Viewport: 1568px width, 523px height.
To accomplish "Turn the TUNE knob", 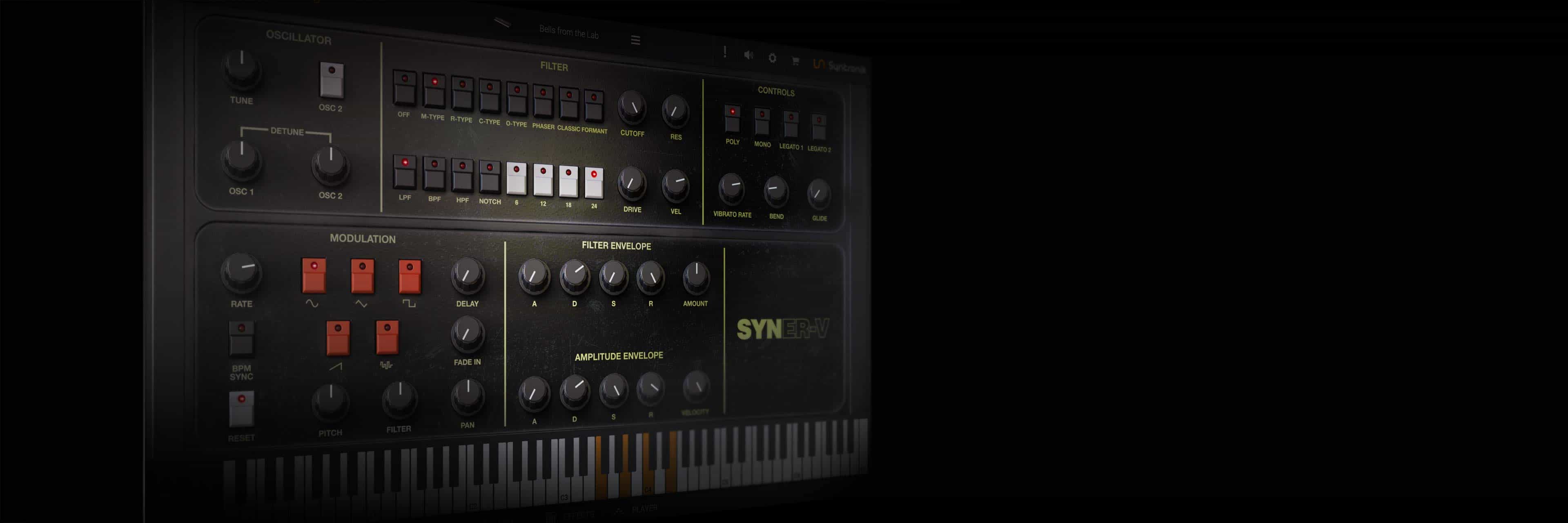I will click(x=242, y=69).
